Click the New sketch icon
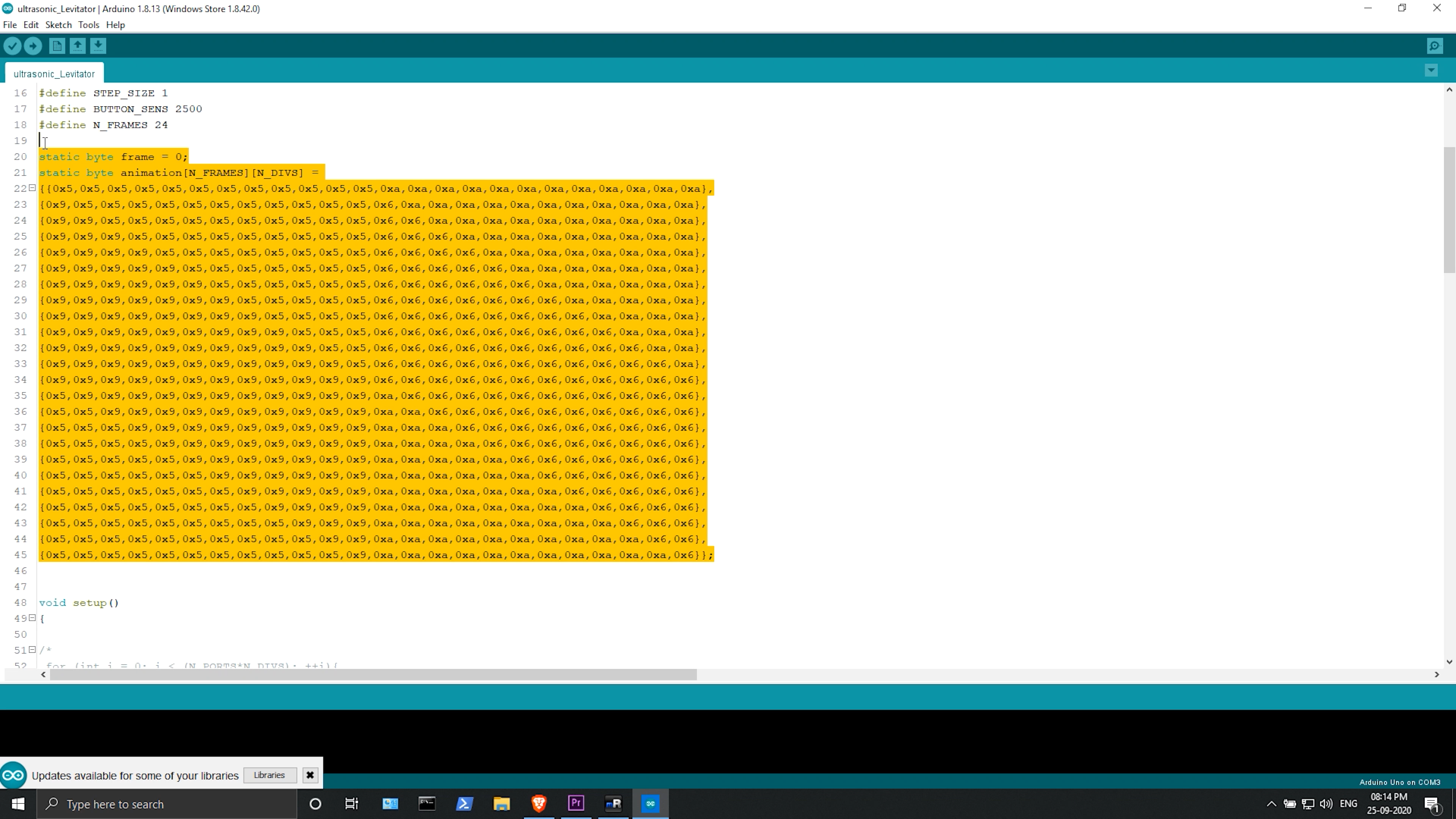 [57, 46]
